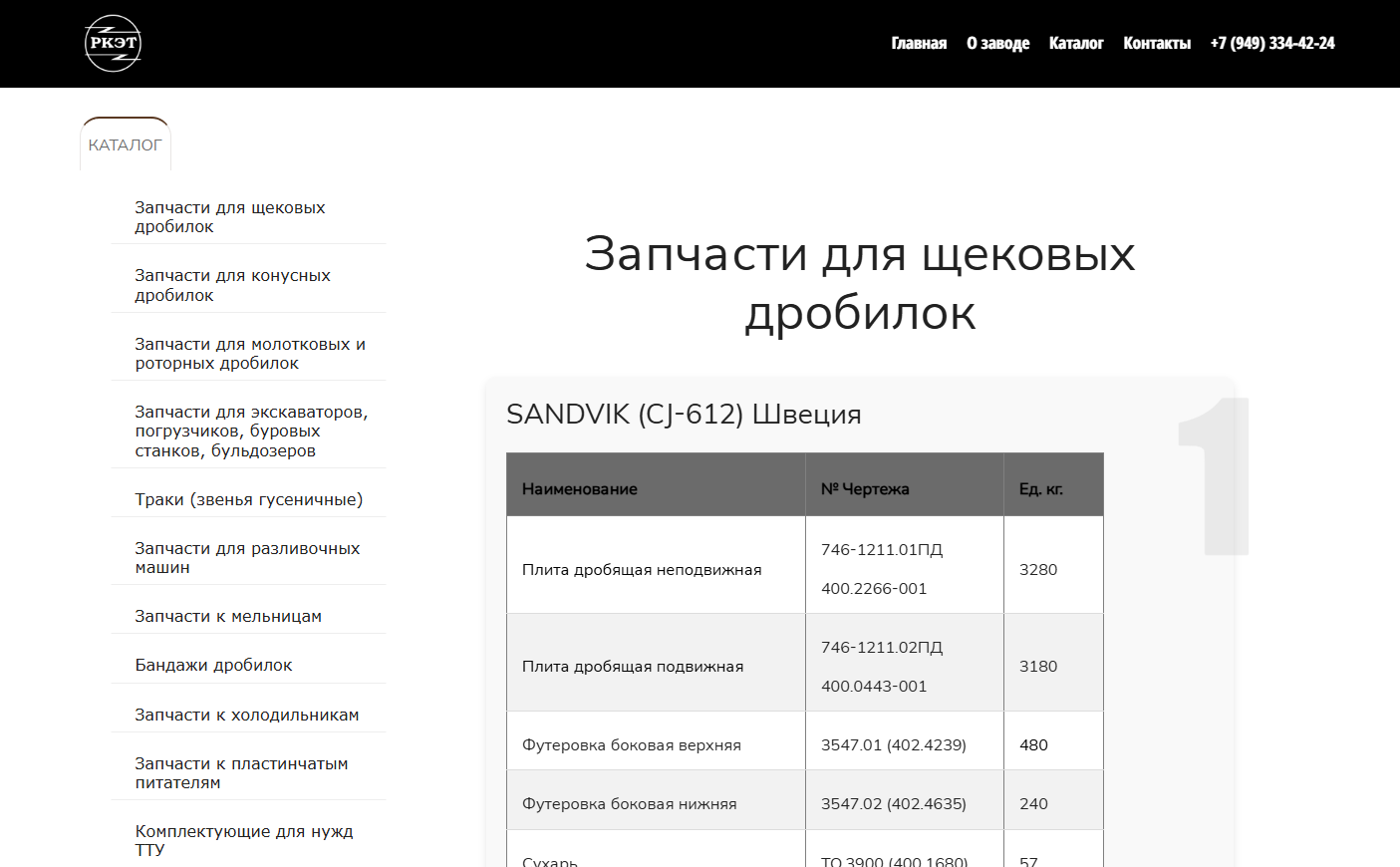Open Запчасти для разливочных машин

(x=247, y=558)
